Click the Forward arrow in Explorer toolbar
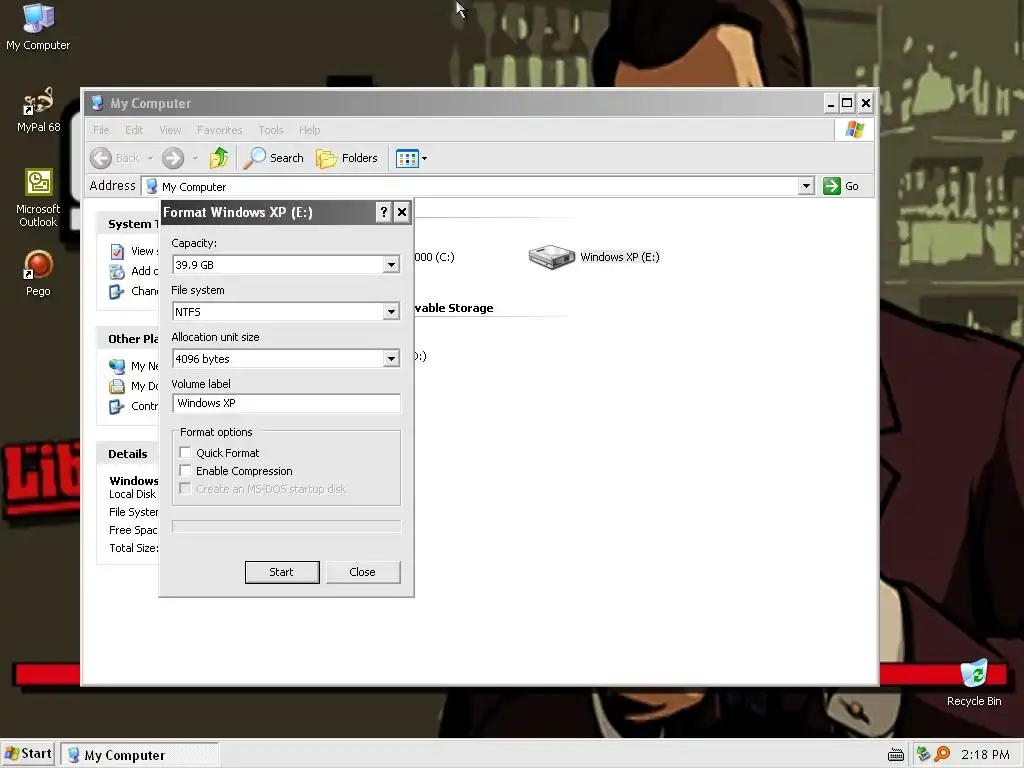Screen dimensions: 1024x768 pos(173,158)
